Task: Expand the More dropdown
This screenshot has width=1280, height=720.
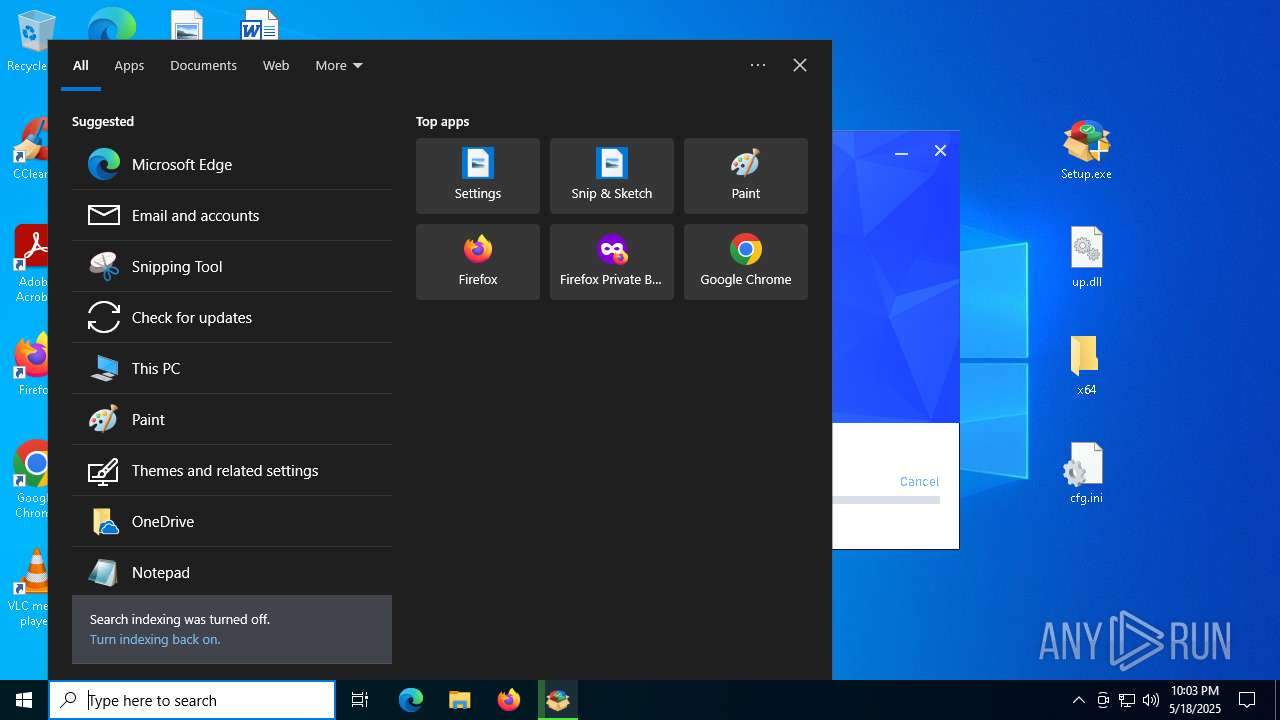Action: point(339,65)
